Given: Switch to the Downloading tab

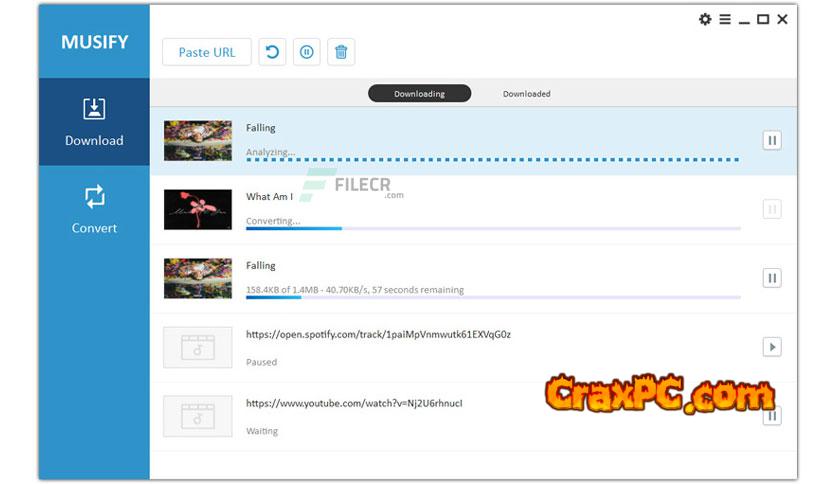Looking at the screenshot, I should tap(419, 94).
